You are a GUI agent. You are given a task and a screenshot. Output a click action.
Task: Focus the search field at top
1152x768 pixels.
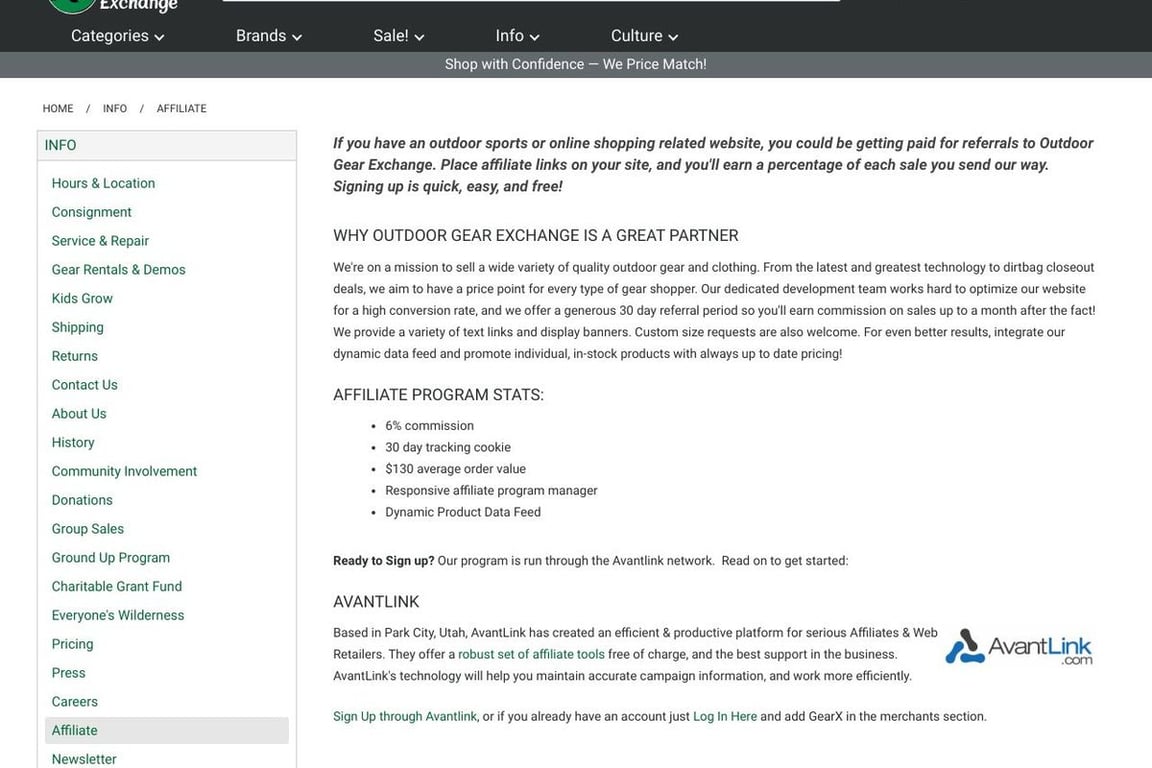(530, 1)
